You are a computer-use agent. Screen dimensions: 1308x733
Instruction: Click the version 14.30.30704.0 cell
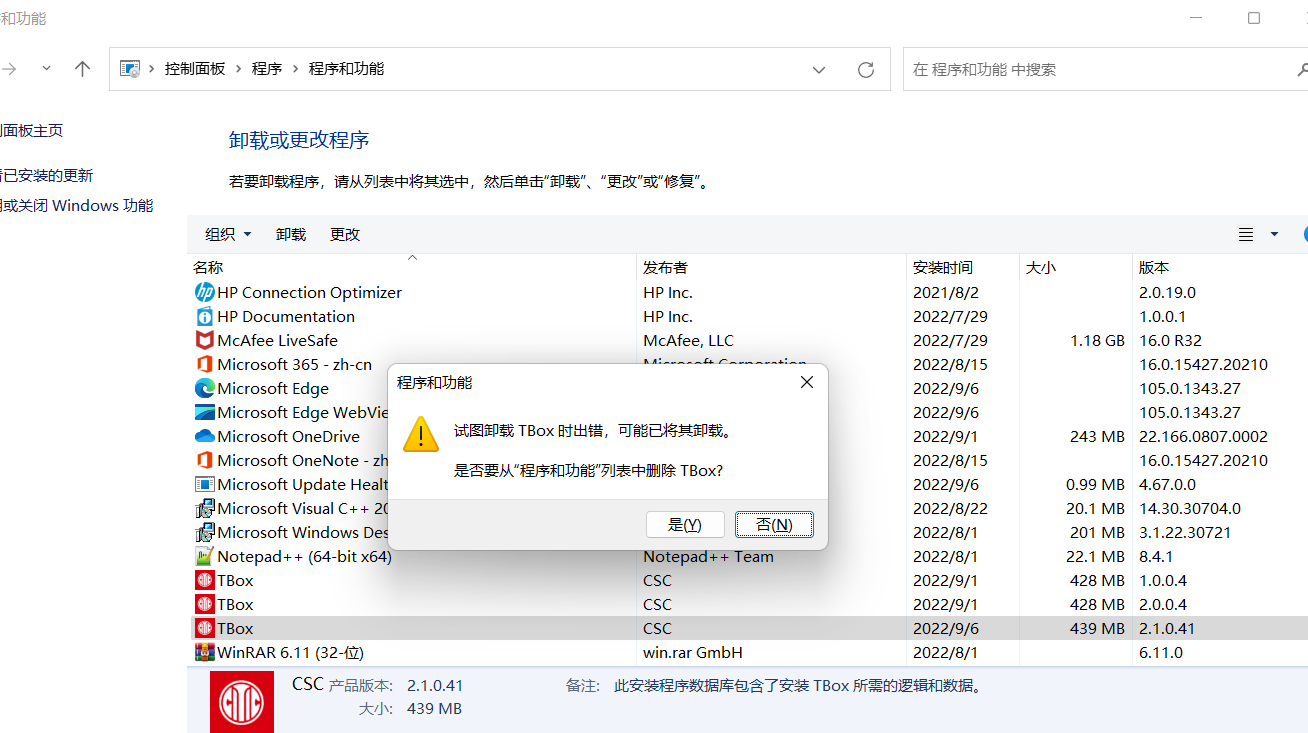coord(1189,509)
